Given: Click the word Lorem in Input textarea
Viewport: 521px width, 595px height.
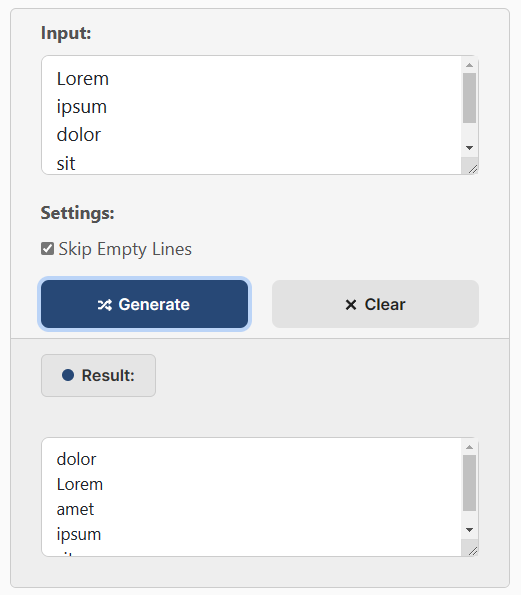Looking at the screenshot, I should click(x=83, y=79).
